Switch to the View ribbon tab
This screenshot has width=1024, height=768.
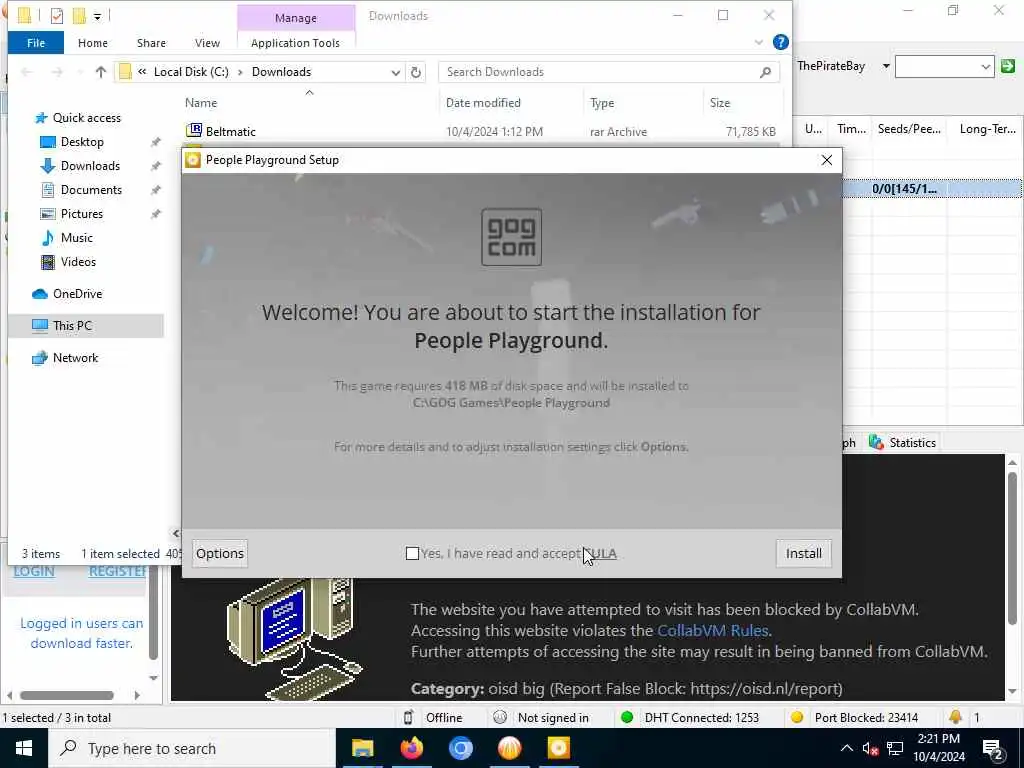[x=207, y=43]
